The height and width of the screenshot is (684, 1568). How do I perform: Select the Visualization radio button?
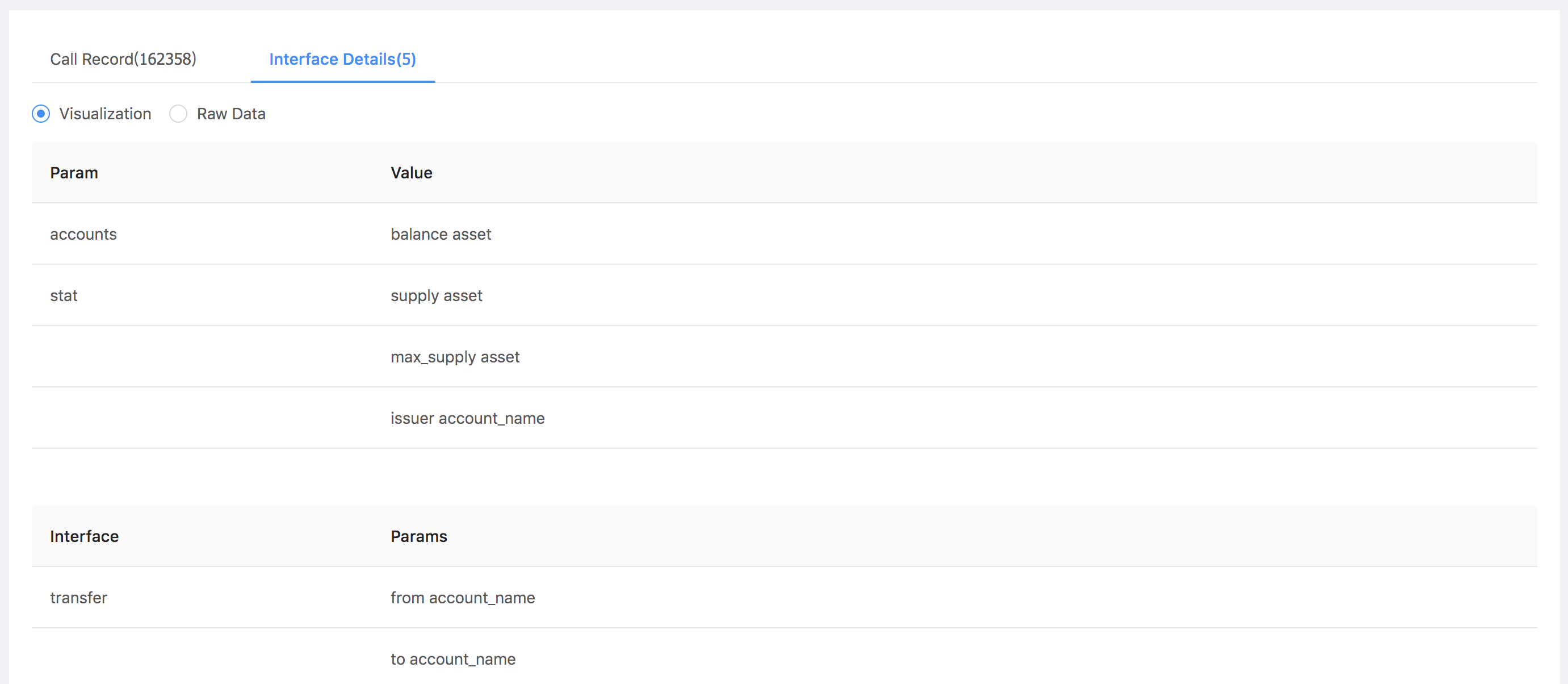[x=41, y=114]
